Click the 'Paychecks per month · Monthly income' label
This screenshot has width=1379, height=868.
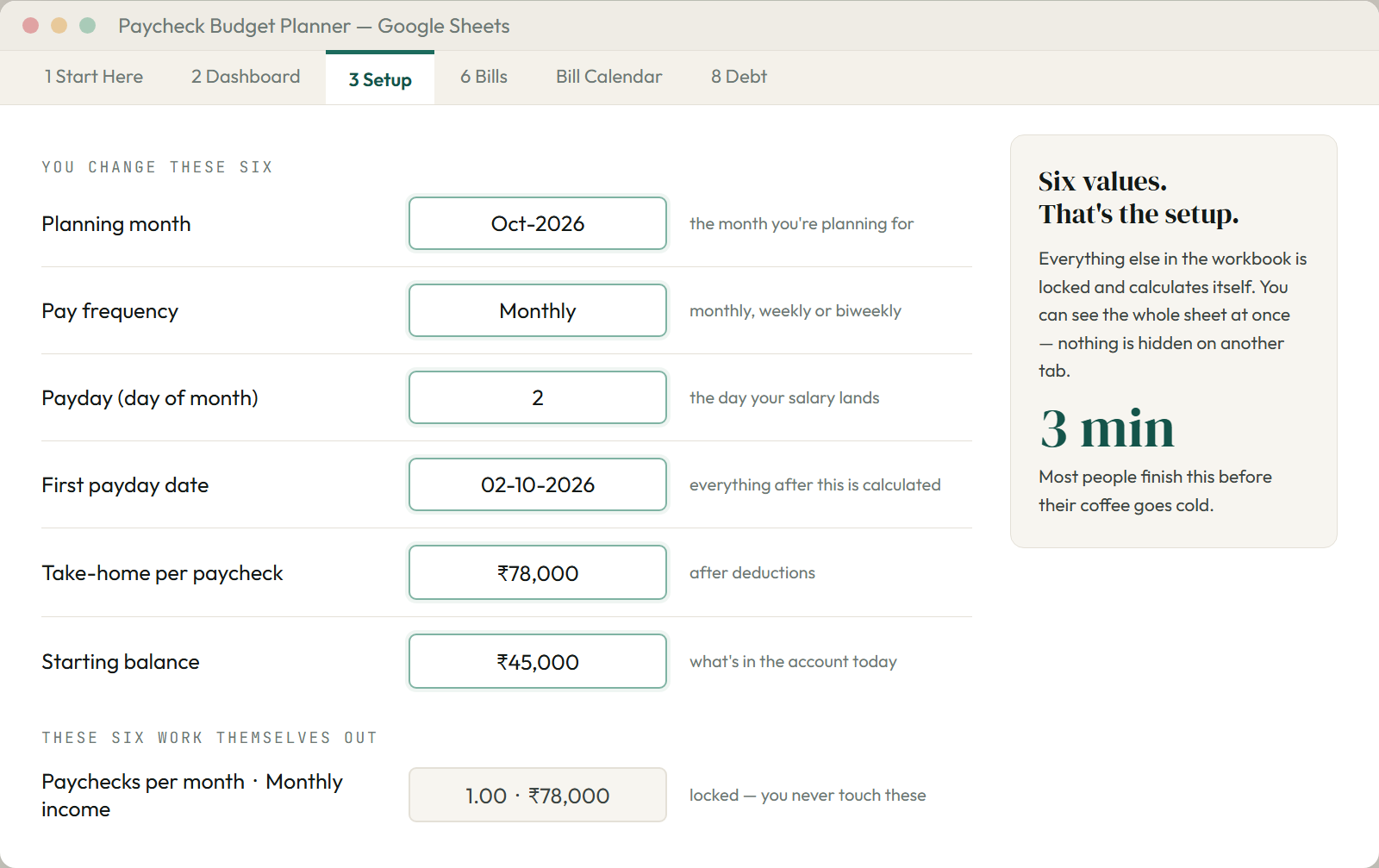(x=192, y=795)
